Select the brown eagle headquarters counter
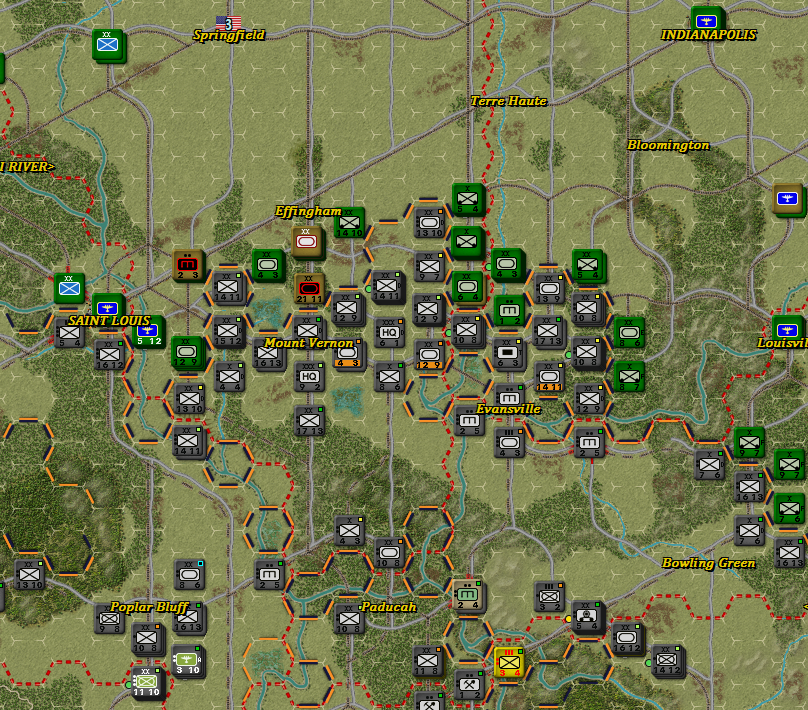808x710 pixels. click(787, 198)
